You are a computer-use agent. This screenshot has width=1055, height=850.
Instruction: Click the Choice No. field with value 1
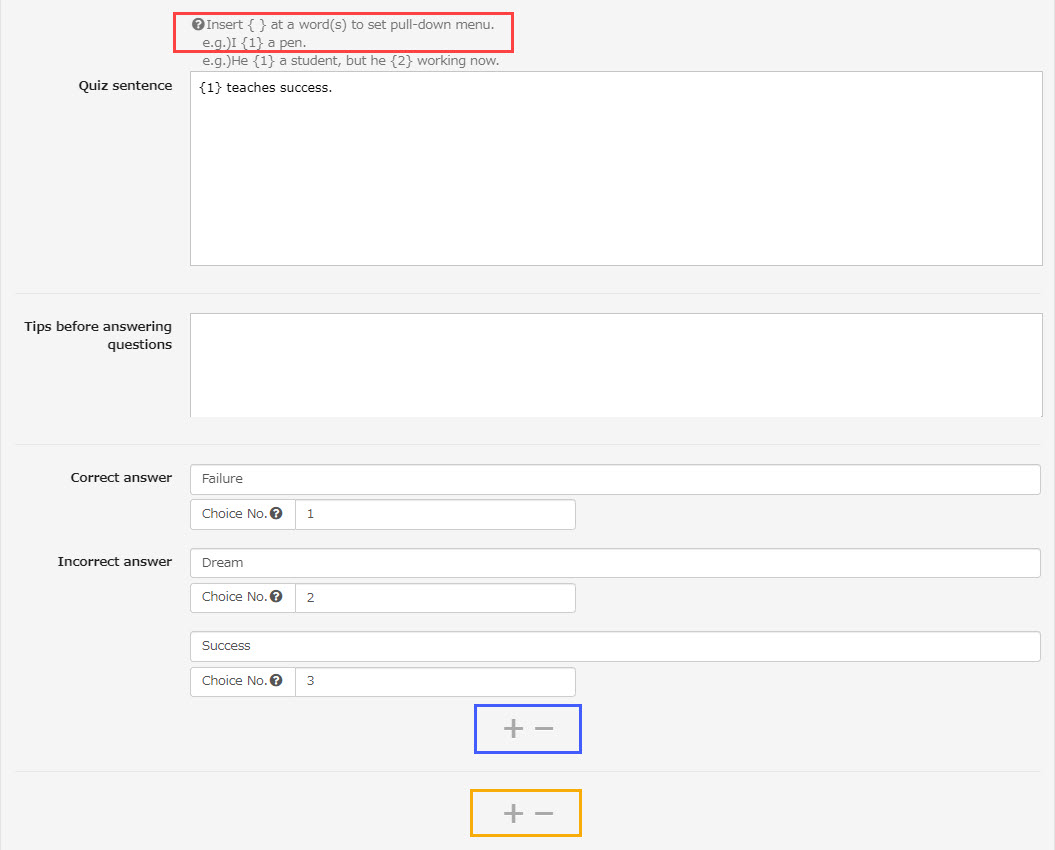pyautogui.click(x=435, y=514)
